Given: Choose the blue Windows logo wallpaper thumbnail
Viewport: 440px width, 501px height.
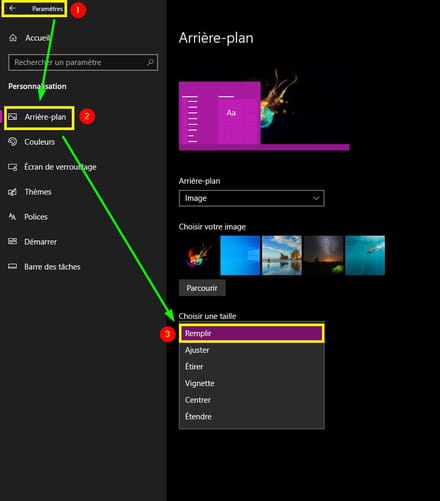Looking at the screenshot, I should point(240,255).
